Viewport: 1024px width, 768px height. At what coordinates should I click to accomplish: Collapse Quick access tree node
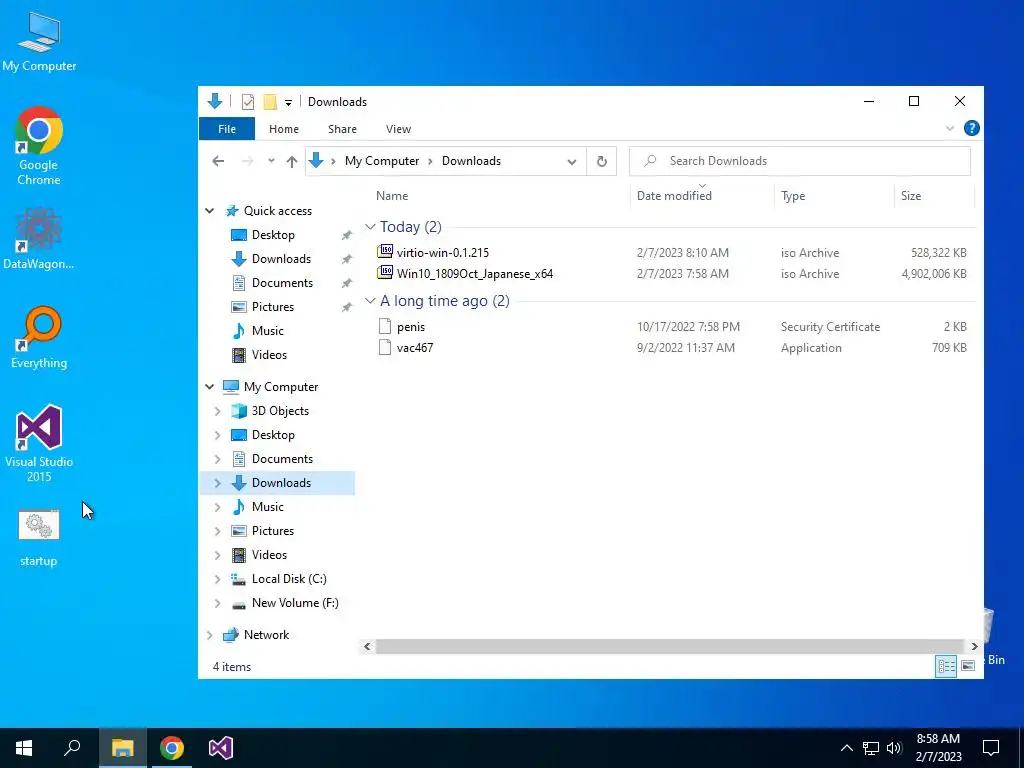coord(210,211)
